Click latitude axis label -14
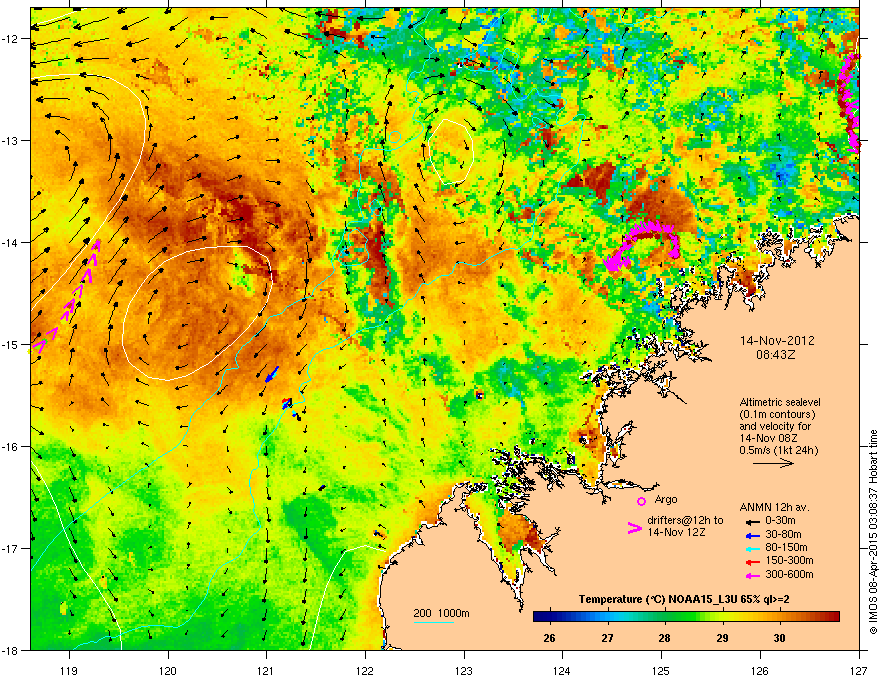This screenshot has height=680, width=880. pos(11,242)
